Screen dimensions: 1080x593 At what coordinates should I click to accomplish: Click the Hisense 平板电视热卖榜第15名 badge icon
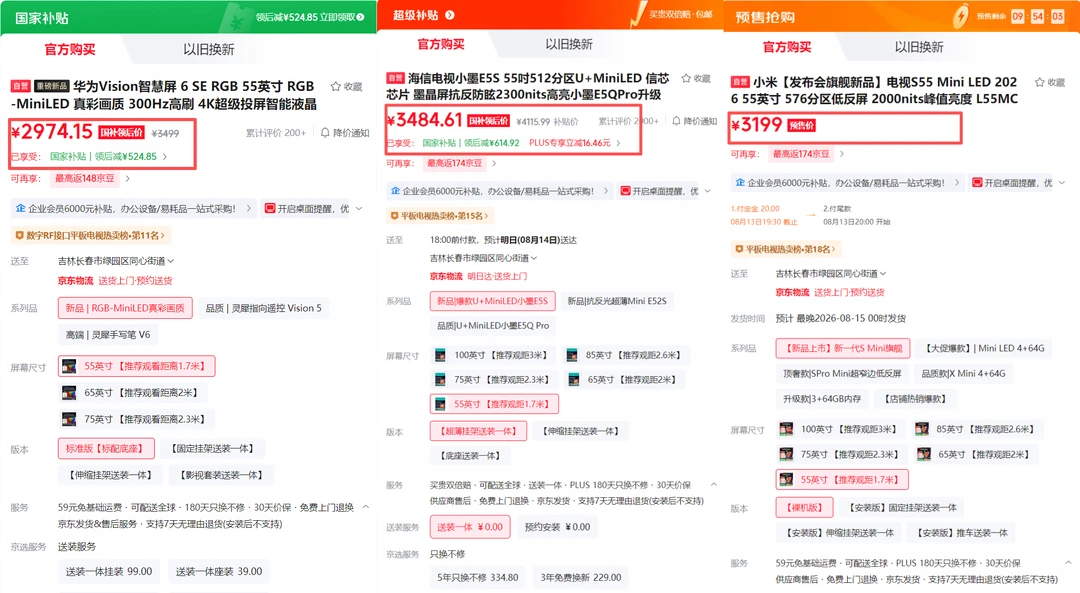395,216
